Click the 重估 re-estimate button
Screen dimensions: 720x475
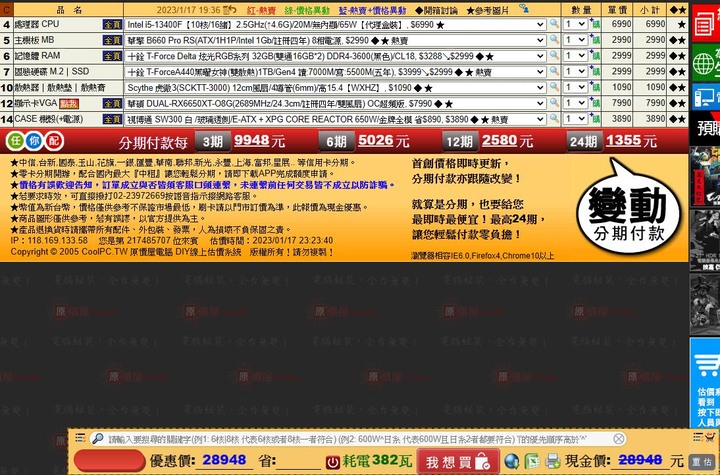[x=703, y=462]
